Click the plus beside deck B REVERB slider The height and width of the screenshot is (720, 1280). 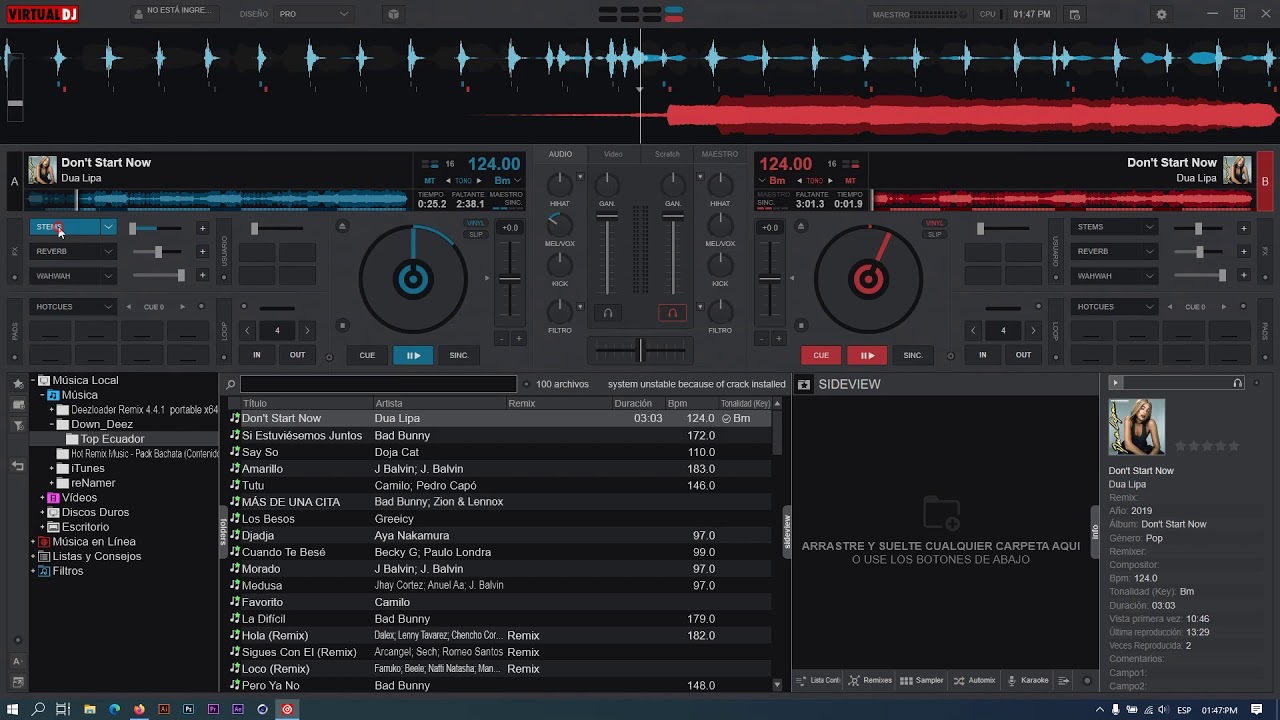tap(1243, 251)
